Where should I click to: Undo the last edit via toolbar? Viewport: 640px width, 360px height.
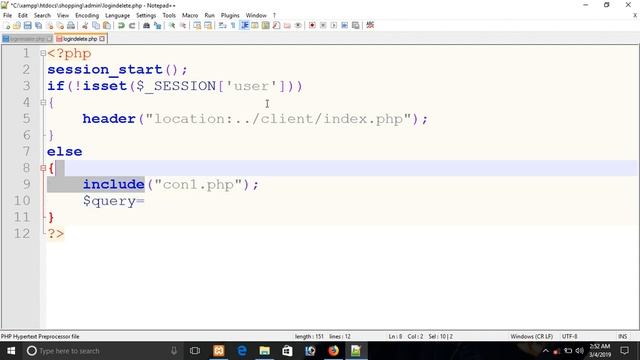[x=121, y=25]
